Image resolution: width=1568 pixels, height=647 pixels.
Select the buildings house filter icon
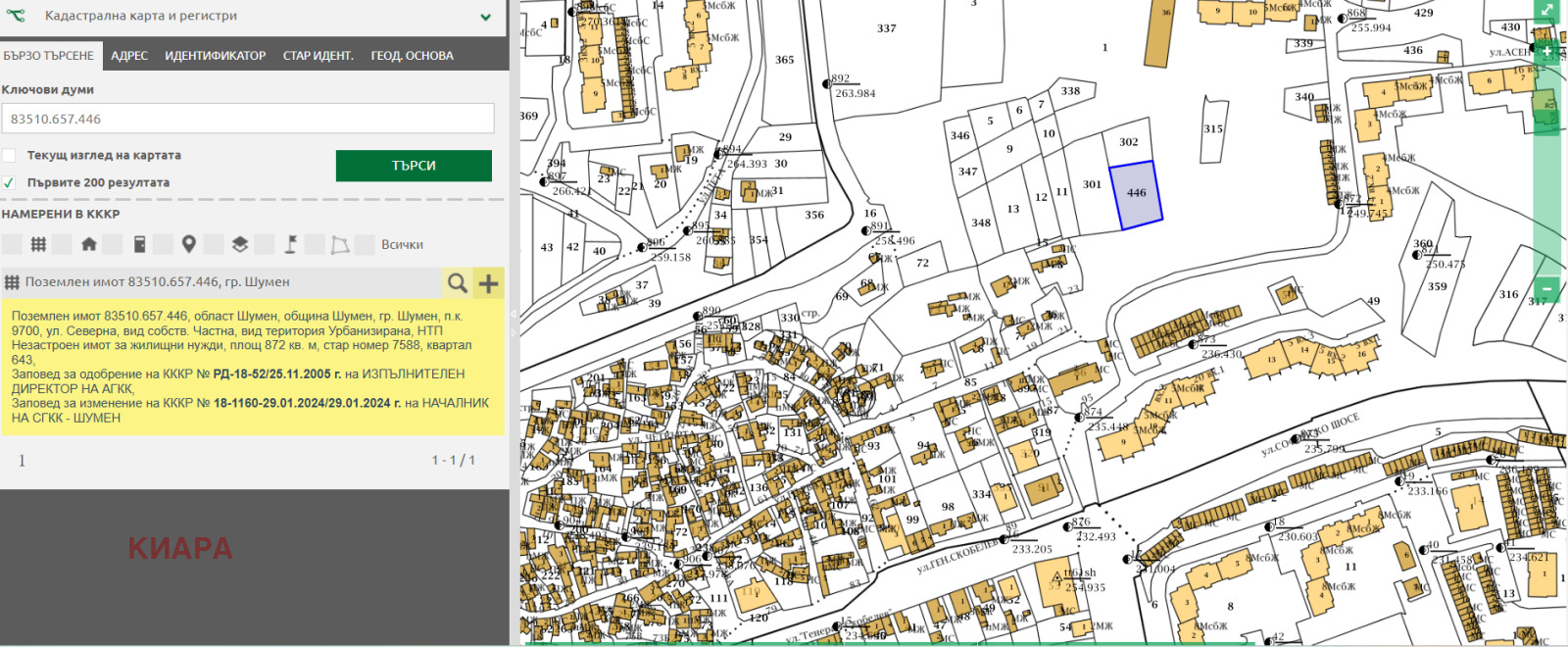89,244
